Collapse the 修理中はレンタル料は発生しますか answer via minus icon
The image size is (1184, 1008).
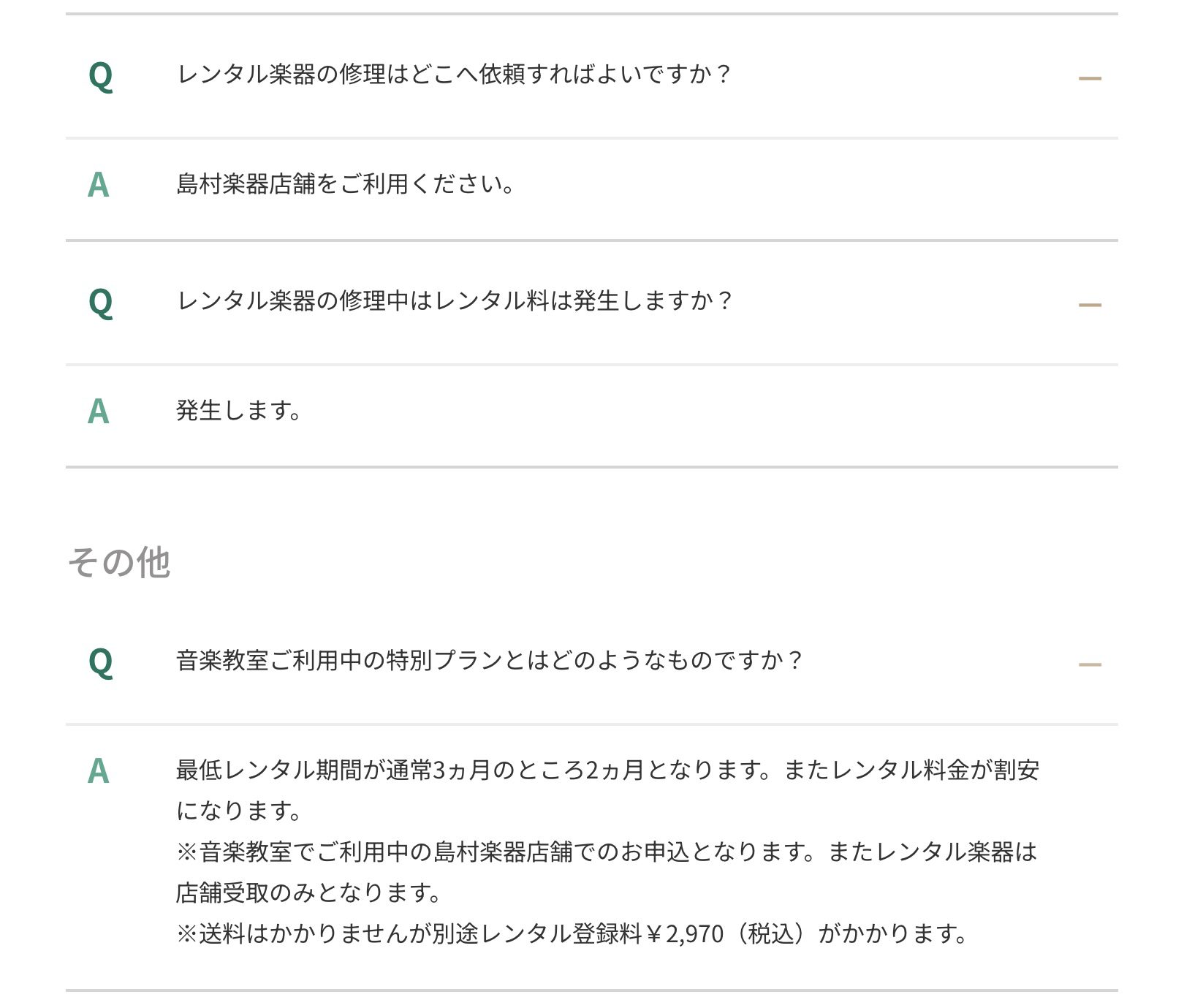1089,305
